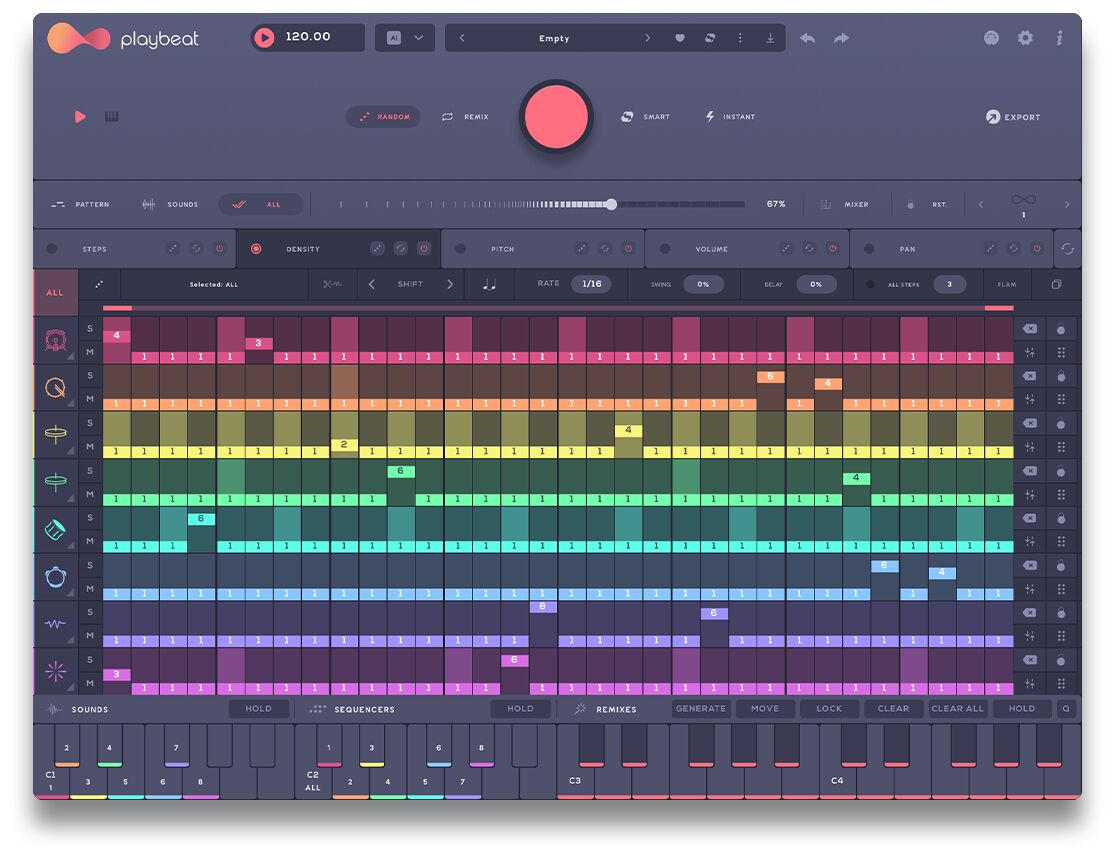Adjust the 67% density slider handle
1114x850 pixels.
click(x=611, y=204)
